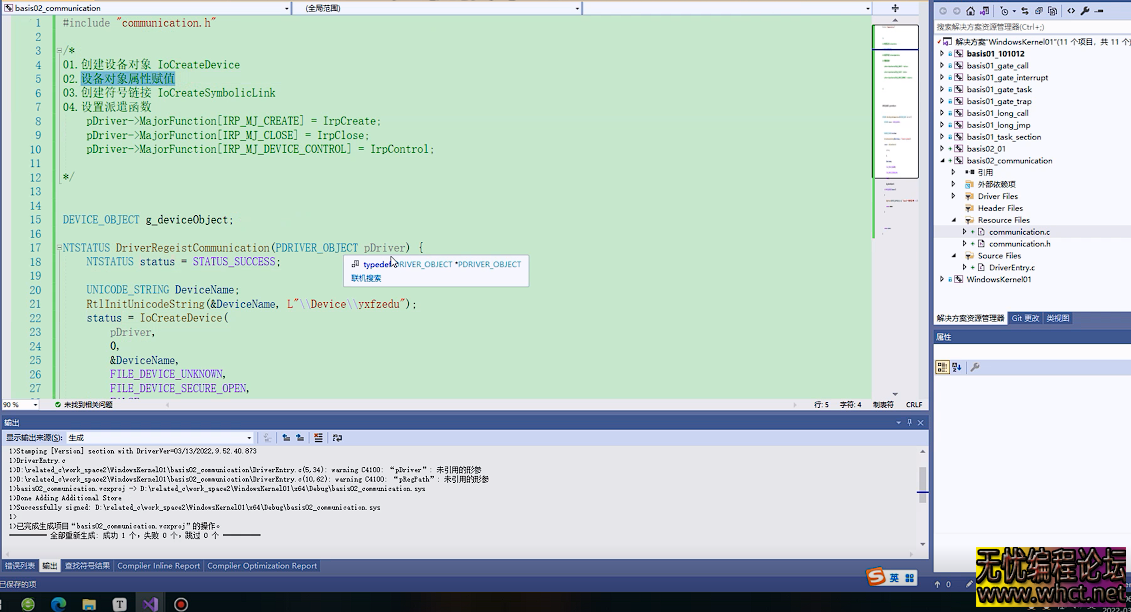Viewport: 1131px width, 612px height.
Task: Toggle Sogou input language indicator
Action: click(895, 577)
